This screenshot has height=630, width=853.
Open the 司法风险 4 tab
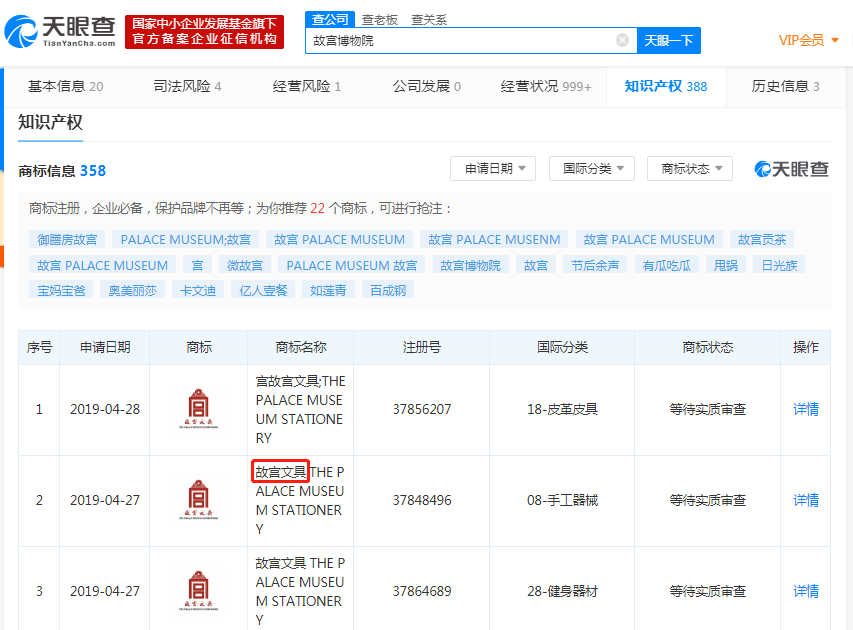click(x=187, y=87)
